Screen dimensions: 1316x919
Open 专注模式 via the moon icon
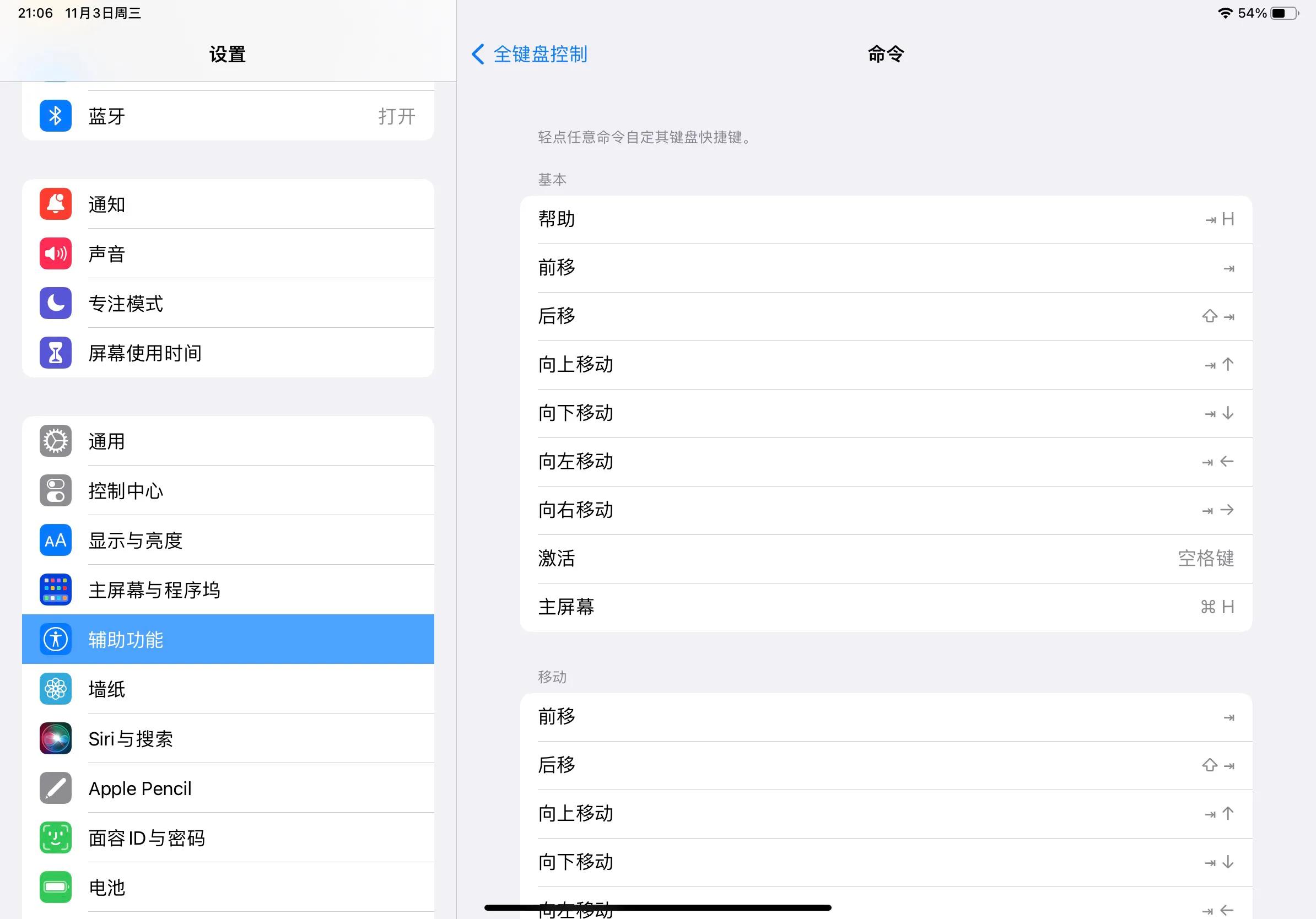coord(55,303)
